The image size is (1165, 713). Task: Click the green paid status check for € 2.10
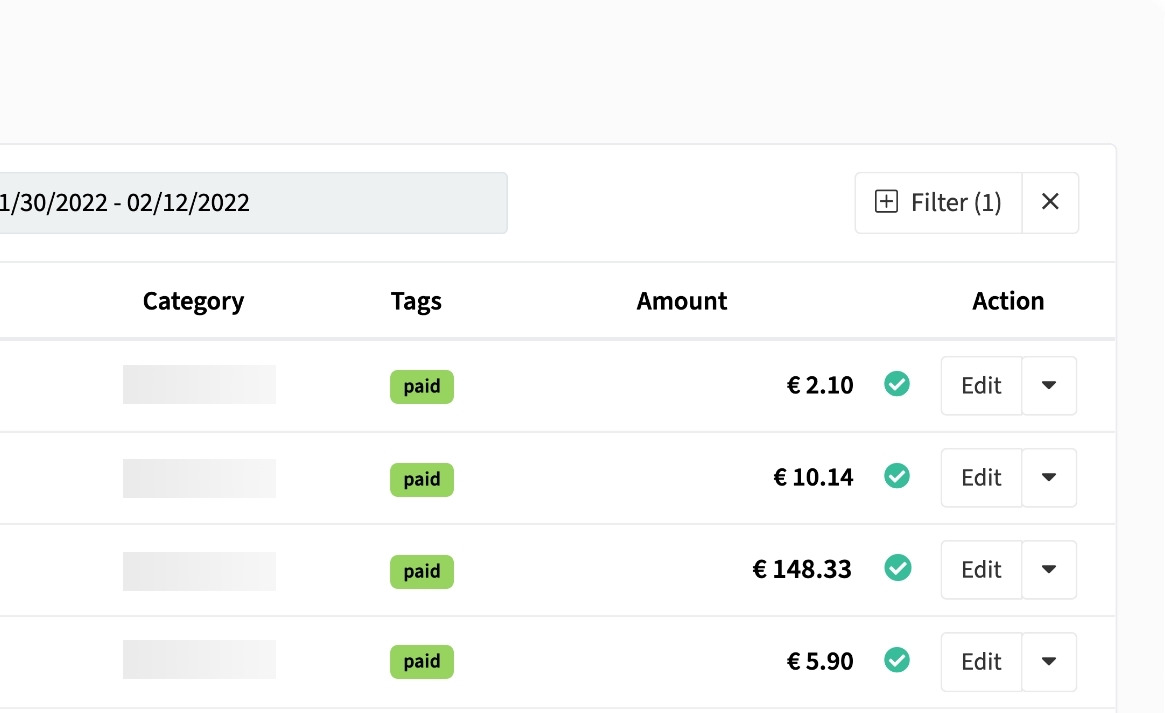coord(897,384)
